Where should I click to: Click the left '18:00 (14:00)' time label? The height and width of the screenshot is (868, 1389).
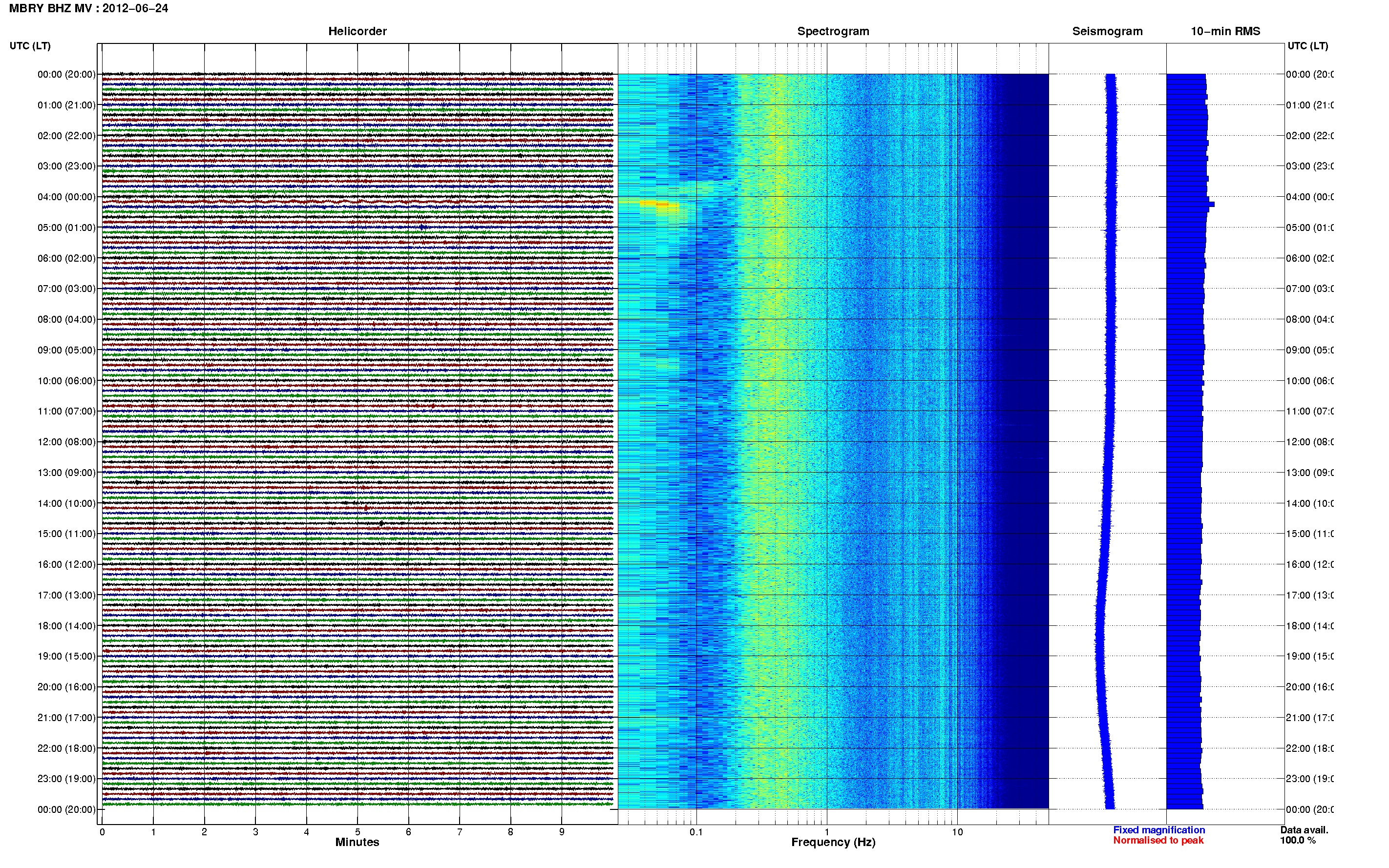(66, 626)
